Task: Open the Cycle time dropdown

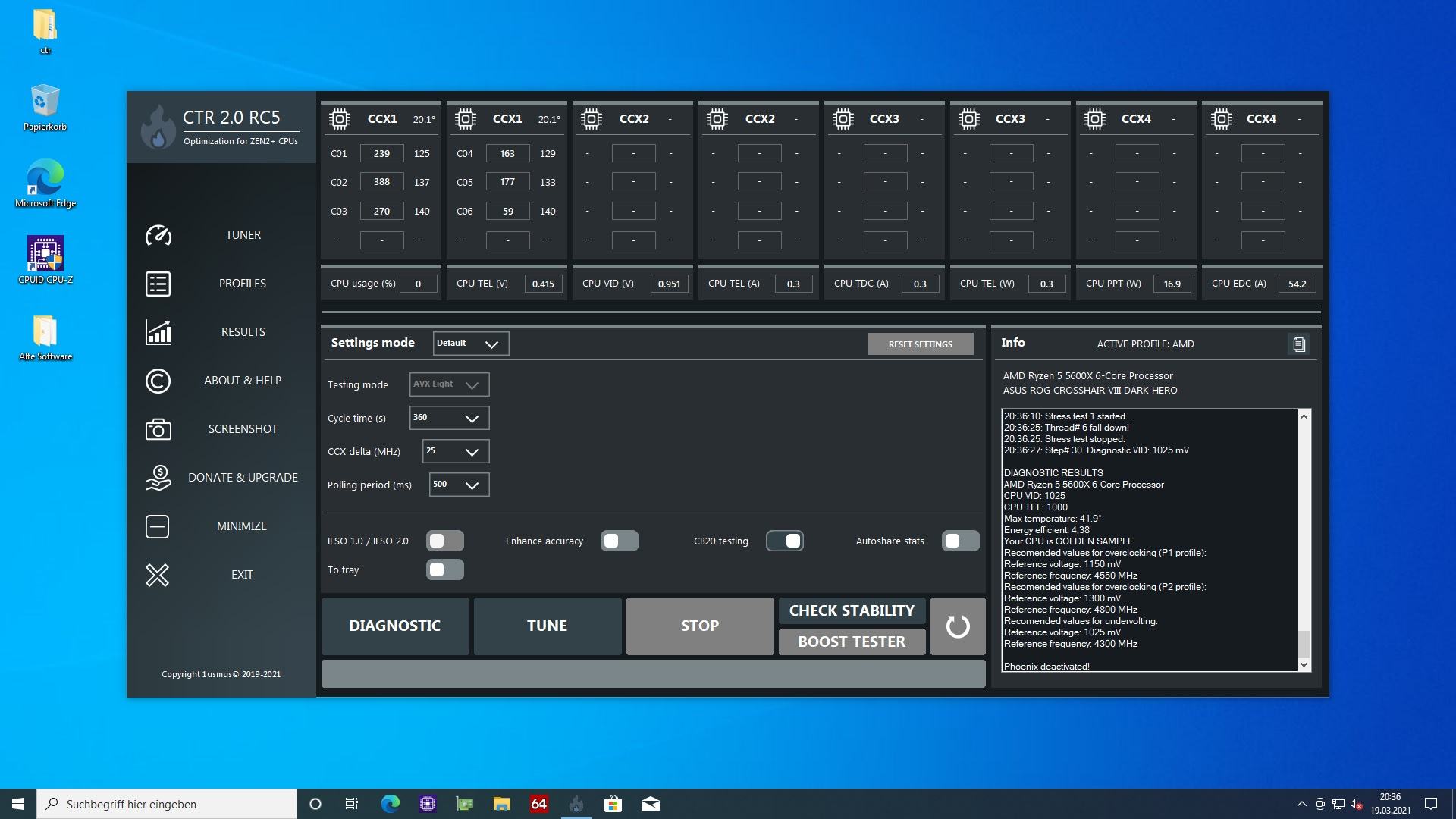Action: click(449, 418)
